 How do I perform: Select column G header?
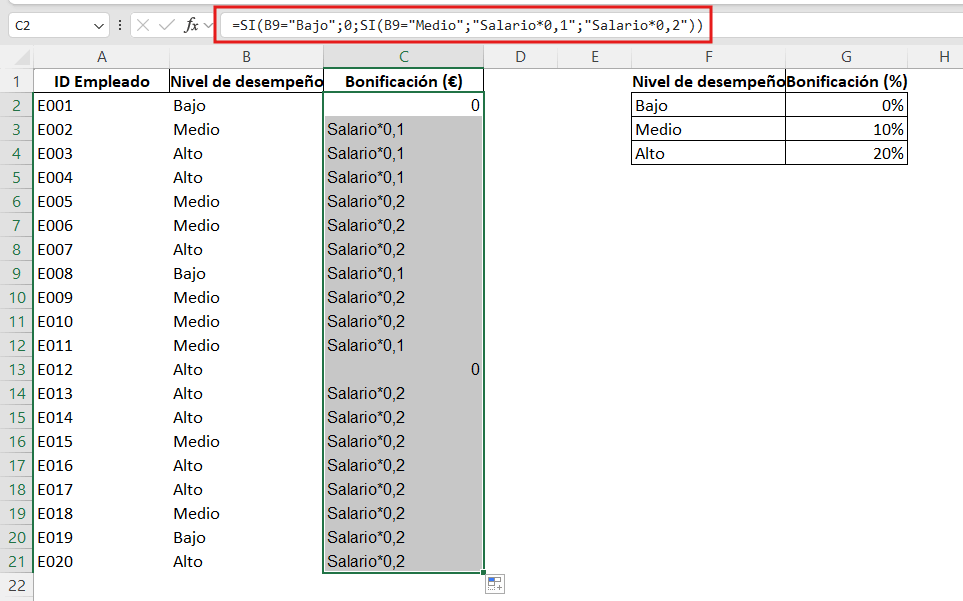tap(846, 57)
